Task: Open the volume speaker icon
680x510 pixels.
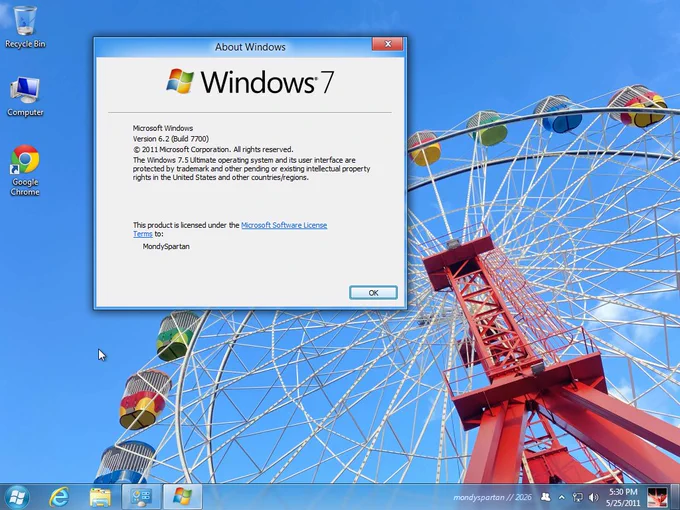Action: coord(594,497)
